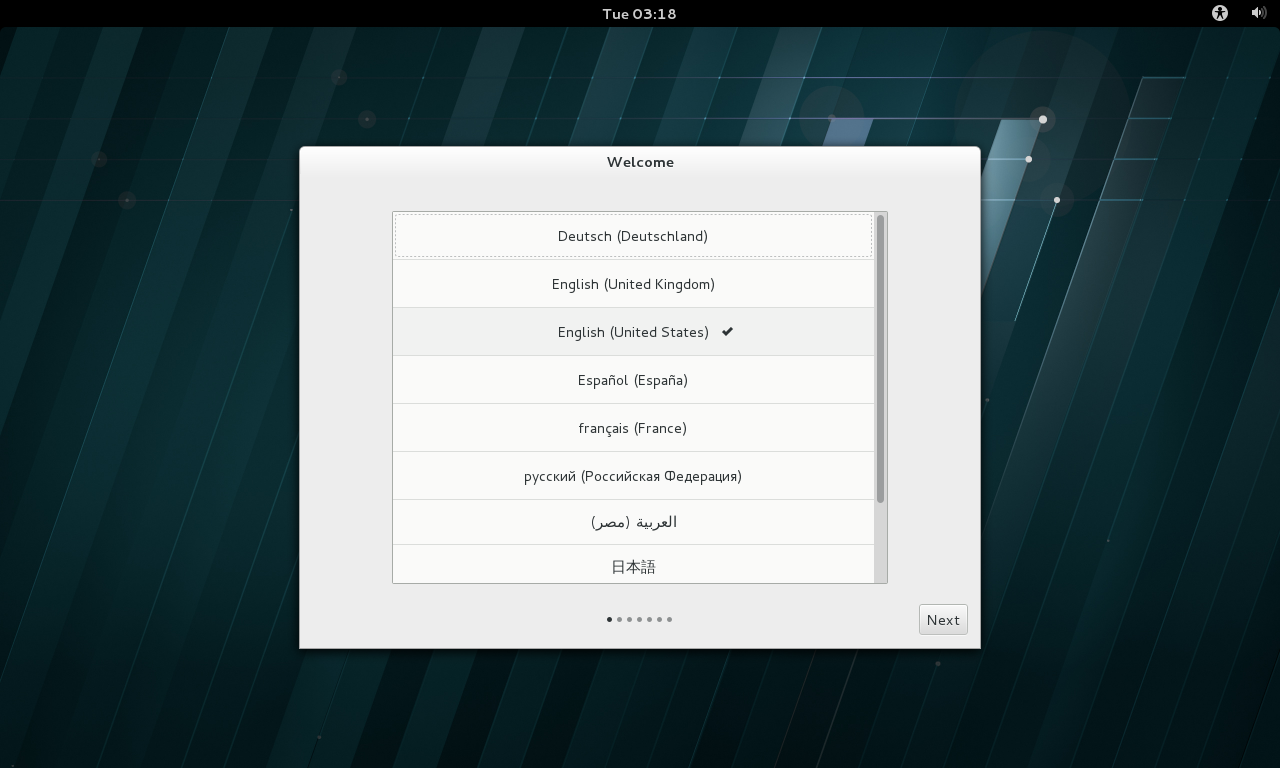The width and height of the screenshot is (1280, 768).
Task: Open the Universal Access accessibility menu icon
Action: (1219, 13)
